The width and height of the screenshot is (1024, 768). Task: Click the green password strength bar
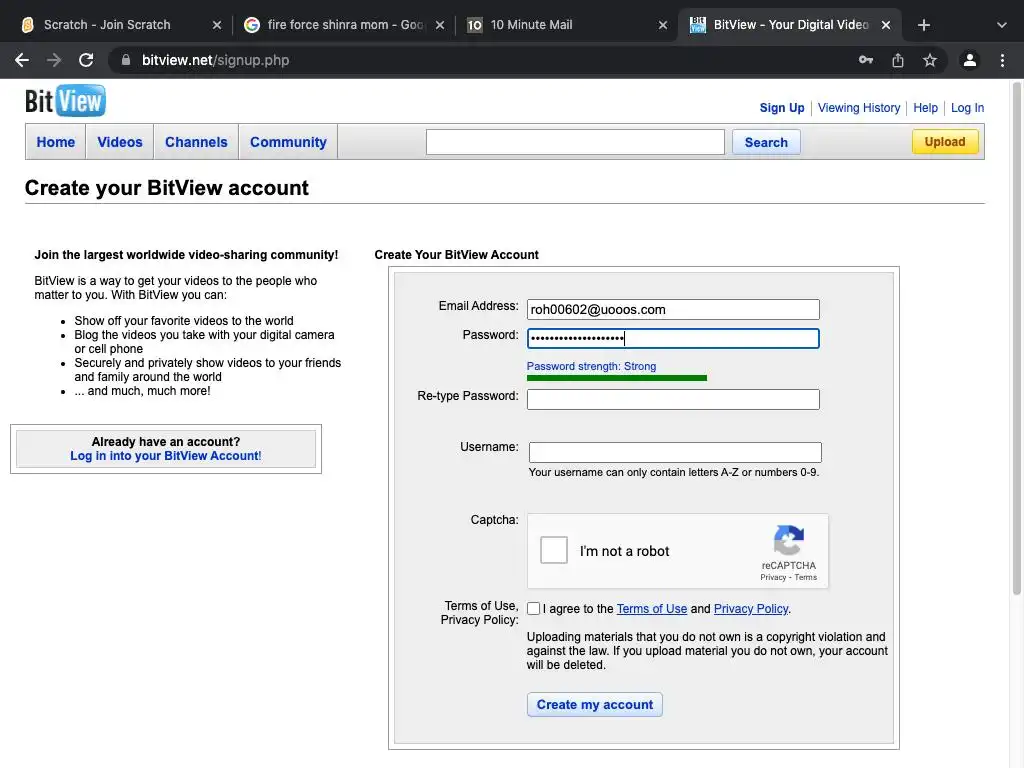(617, 378)
